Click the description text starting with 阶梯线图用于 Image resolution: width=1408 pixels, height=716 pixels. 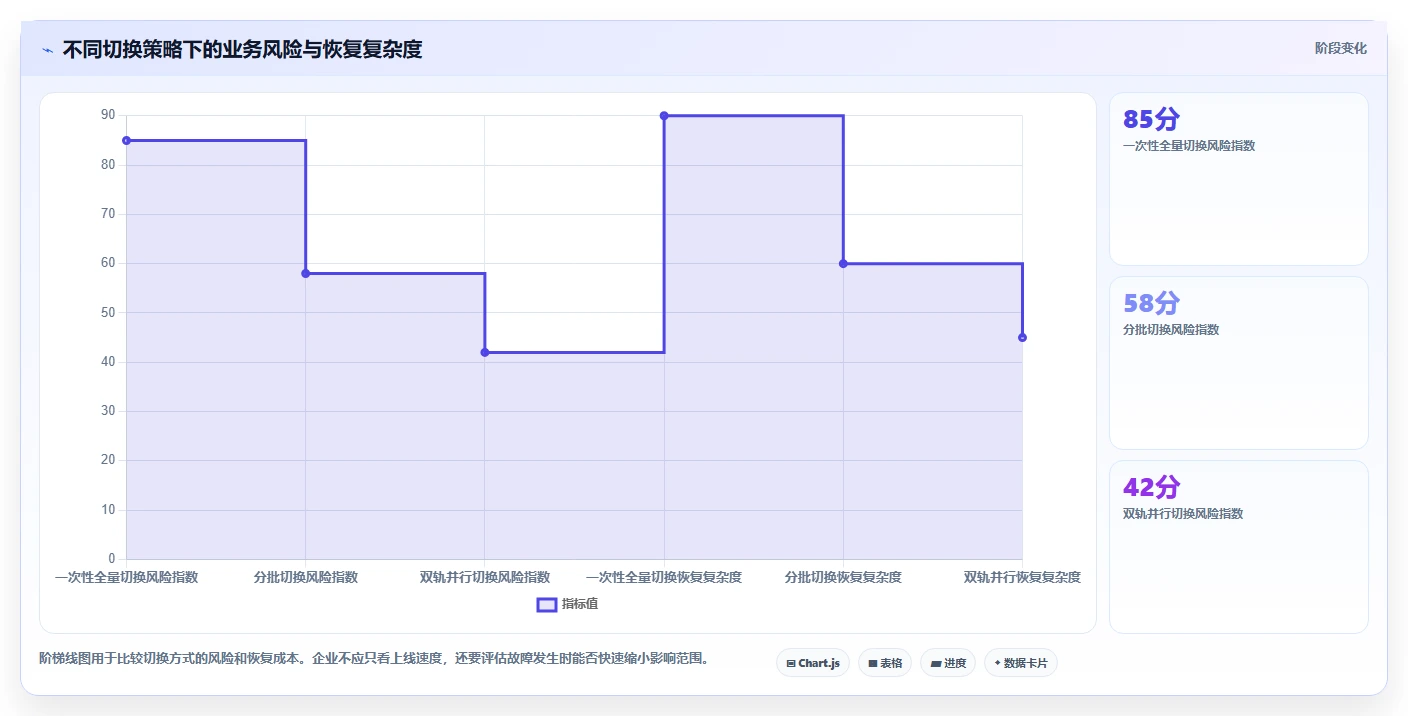coord(374,659)
